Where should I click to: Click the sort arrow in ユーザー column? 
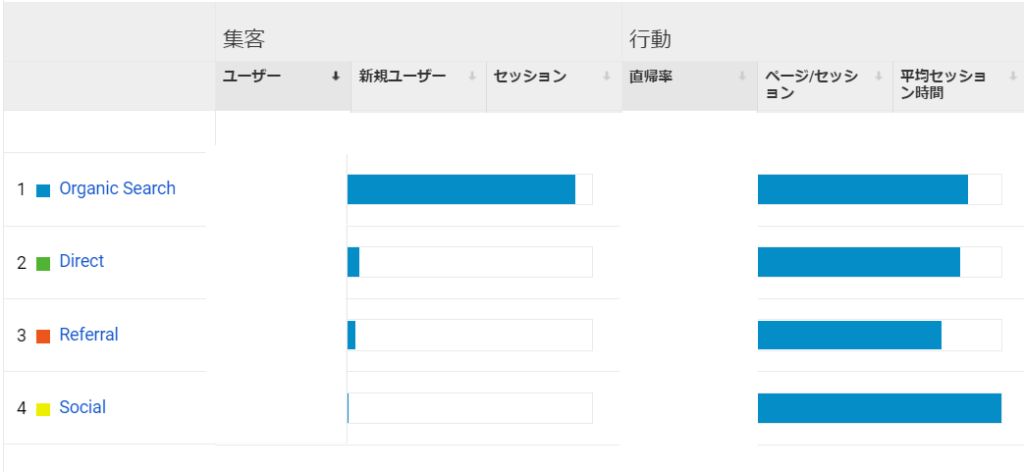(336, 76)
